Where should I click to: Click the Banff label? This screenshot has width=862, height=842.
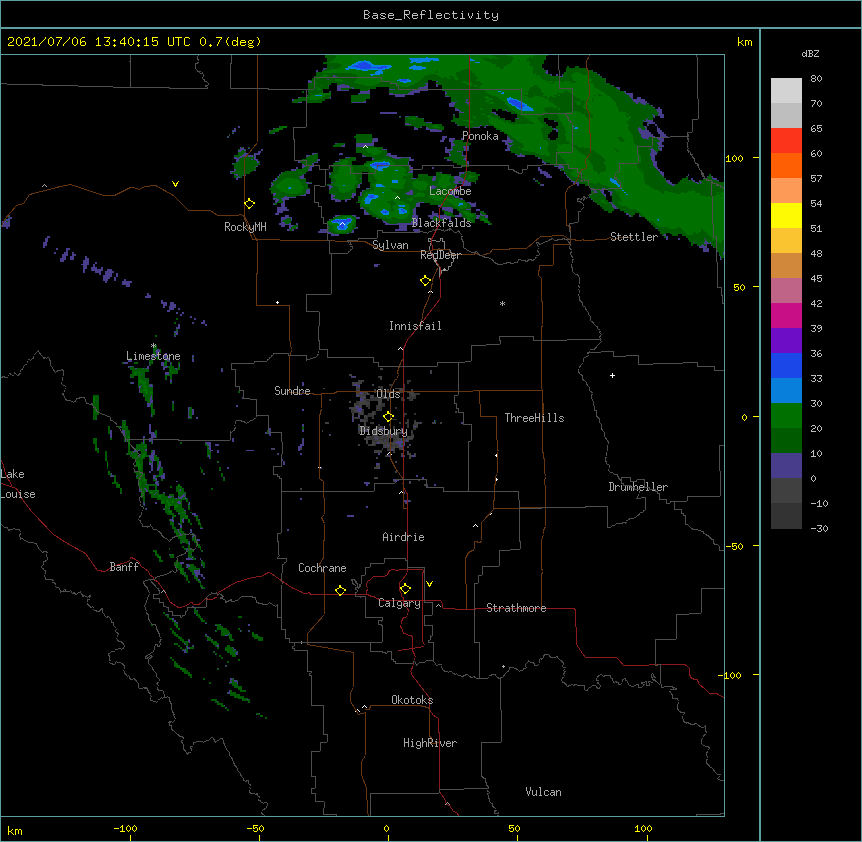[x=124, y=567]
